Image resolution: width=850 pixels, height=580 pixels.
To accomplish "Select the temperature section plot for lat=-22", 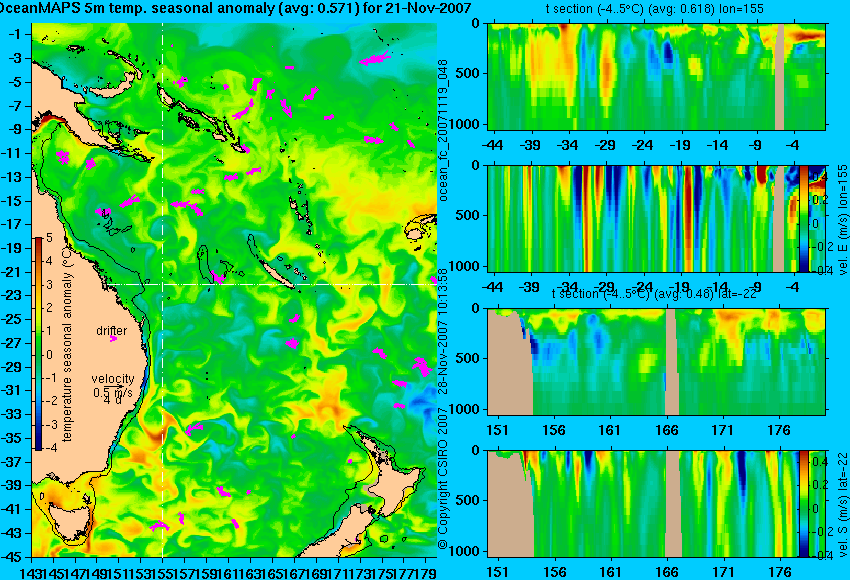I will [657, 362].
